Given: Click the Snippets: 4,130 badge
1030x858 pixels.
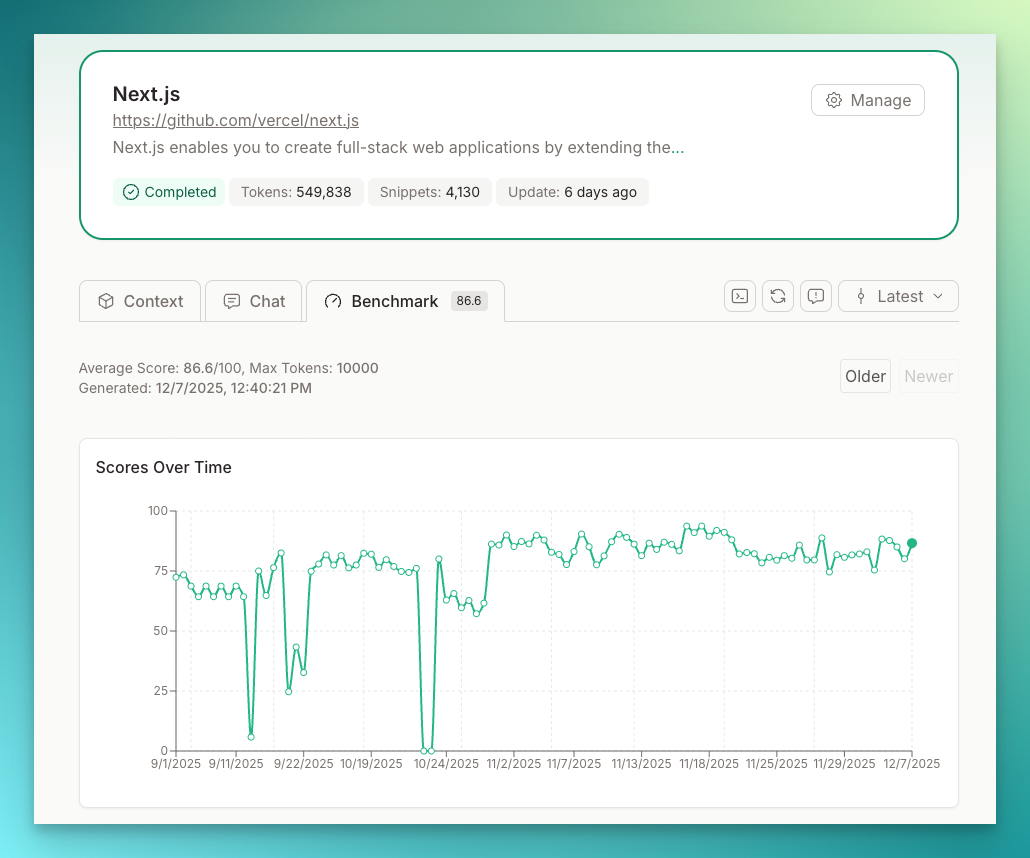Looking at the screenshot, I should coord(430,192).
